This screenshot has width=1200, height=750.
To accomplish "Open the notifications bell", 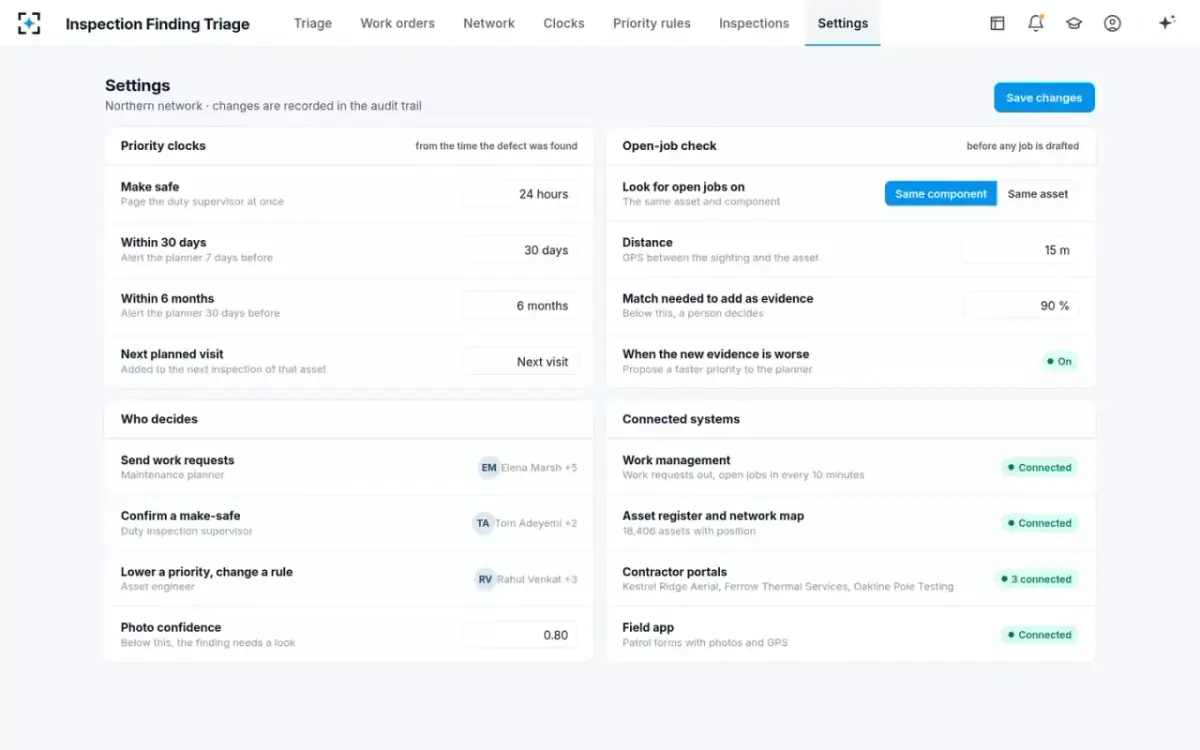I will tap(1035, 23).
